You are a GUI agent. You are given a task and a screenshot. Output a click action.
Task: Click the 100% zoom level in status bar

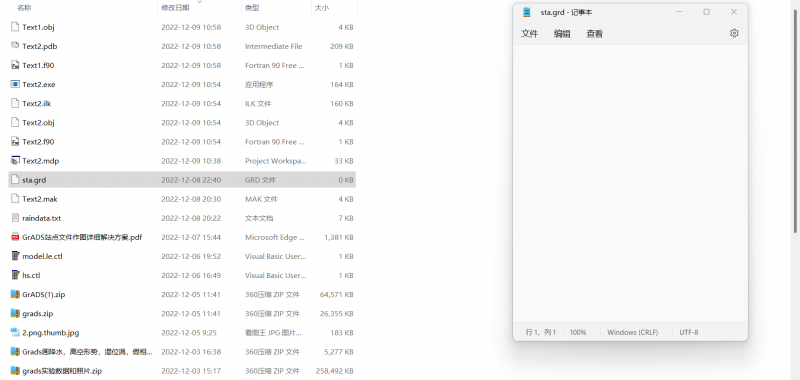click(578, 332)
